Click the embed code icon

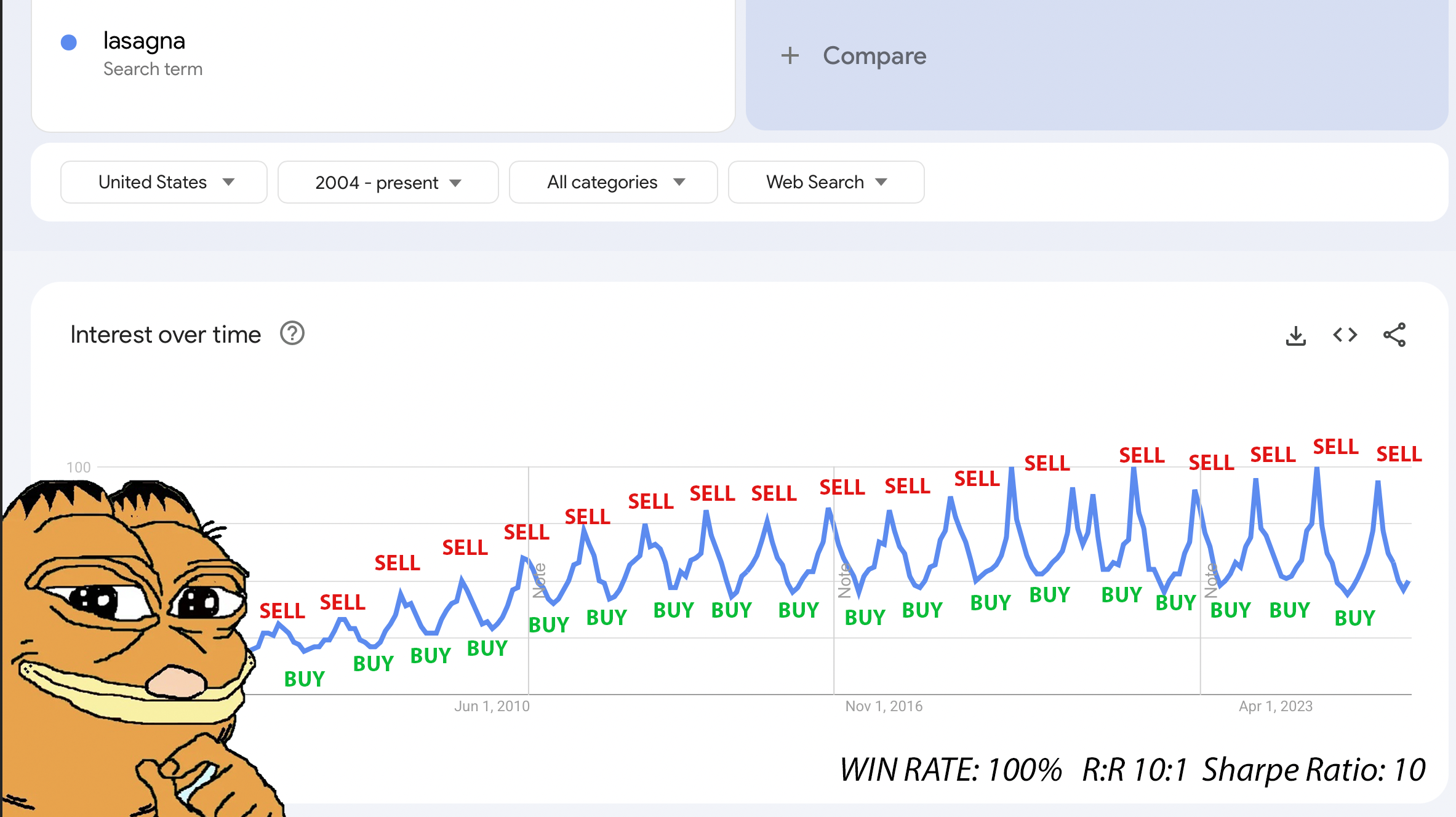(1345, 335)
